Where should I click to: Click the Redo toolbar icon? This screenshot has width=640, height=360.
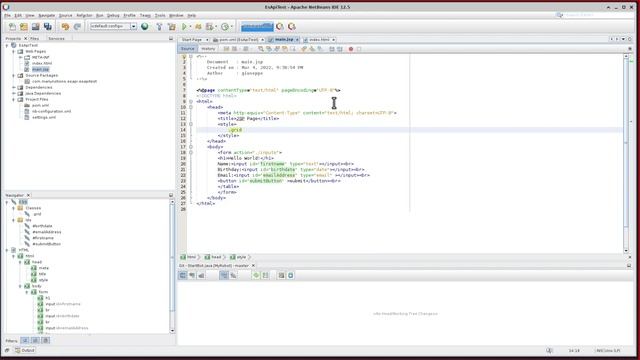coord(77,27)
